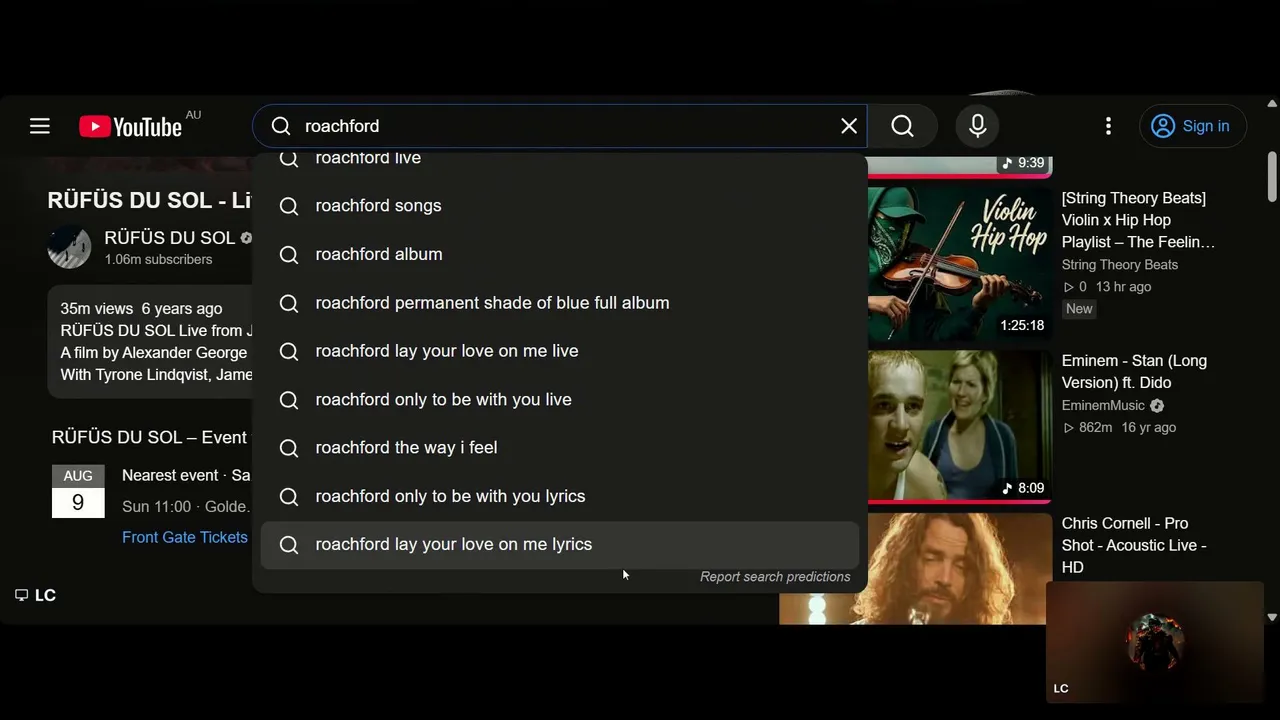This screenshot has width=1280, height=720.
Task: Open 'Chris Cornell - Pro Shot - Acoustic Live' title
Action: tap(1134, 545)
